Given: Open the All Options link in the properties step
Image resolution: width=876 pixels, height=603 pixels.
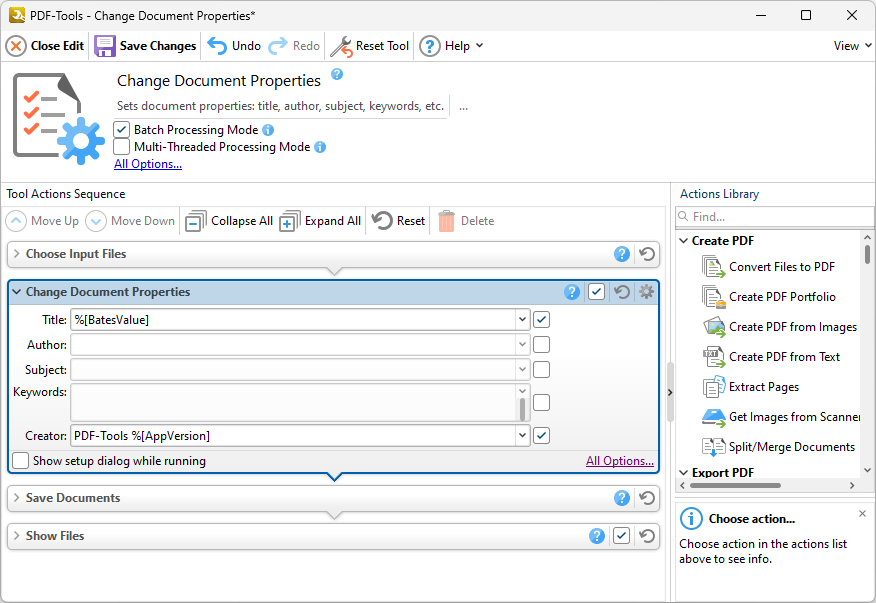Looking at the screenshot, I should pos(620,461).
